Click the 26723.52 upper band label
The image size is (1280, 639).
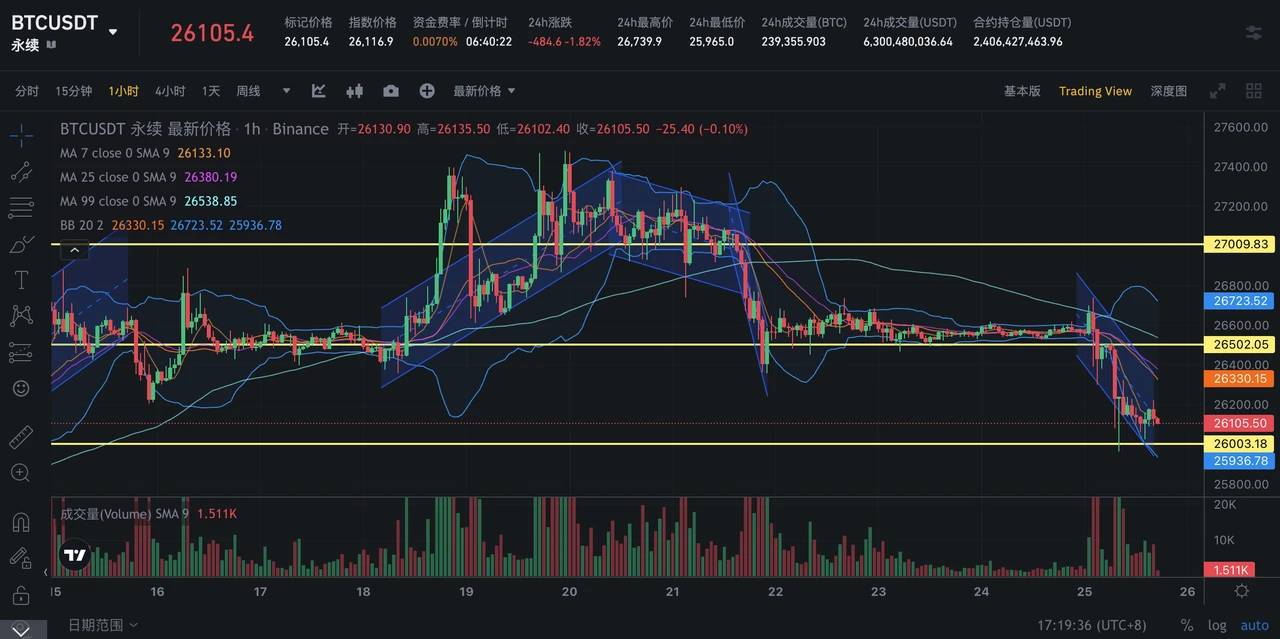[x=1241, y=301]
